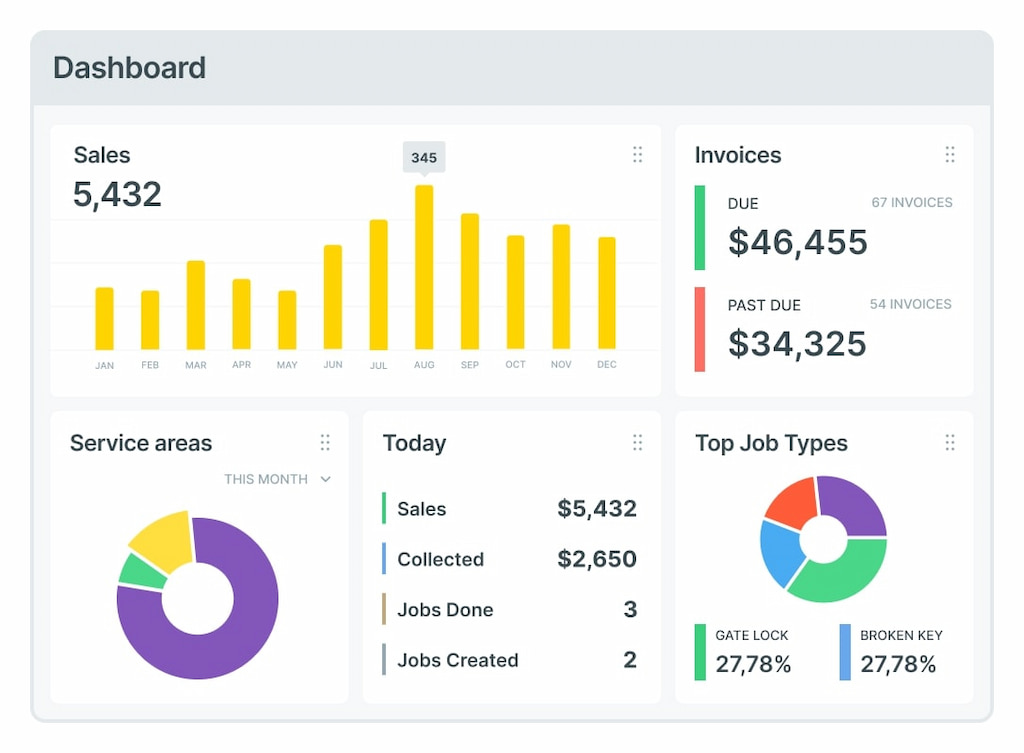
Task: Open the Today card options menu
Action: [x=638, y=442]
